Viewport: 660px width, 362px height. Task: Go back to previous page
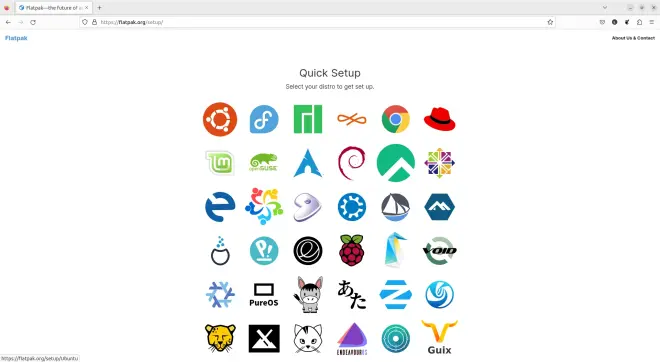pyautogui.click(x=8, y=22)
